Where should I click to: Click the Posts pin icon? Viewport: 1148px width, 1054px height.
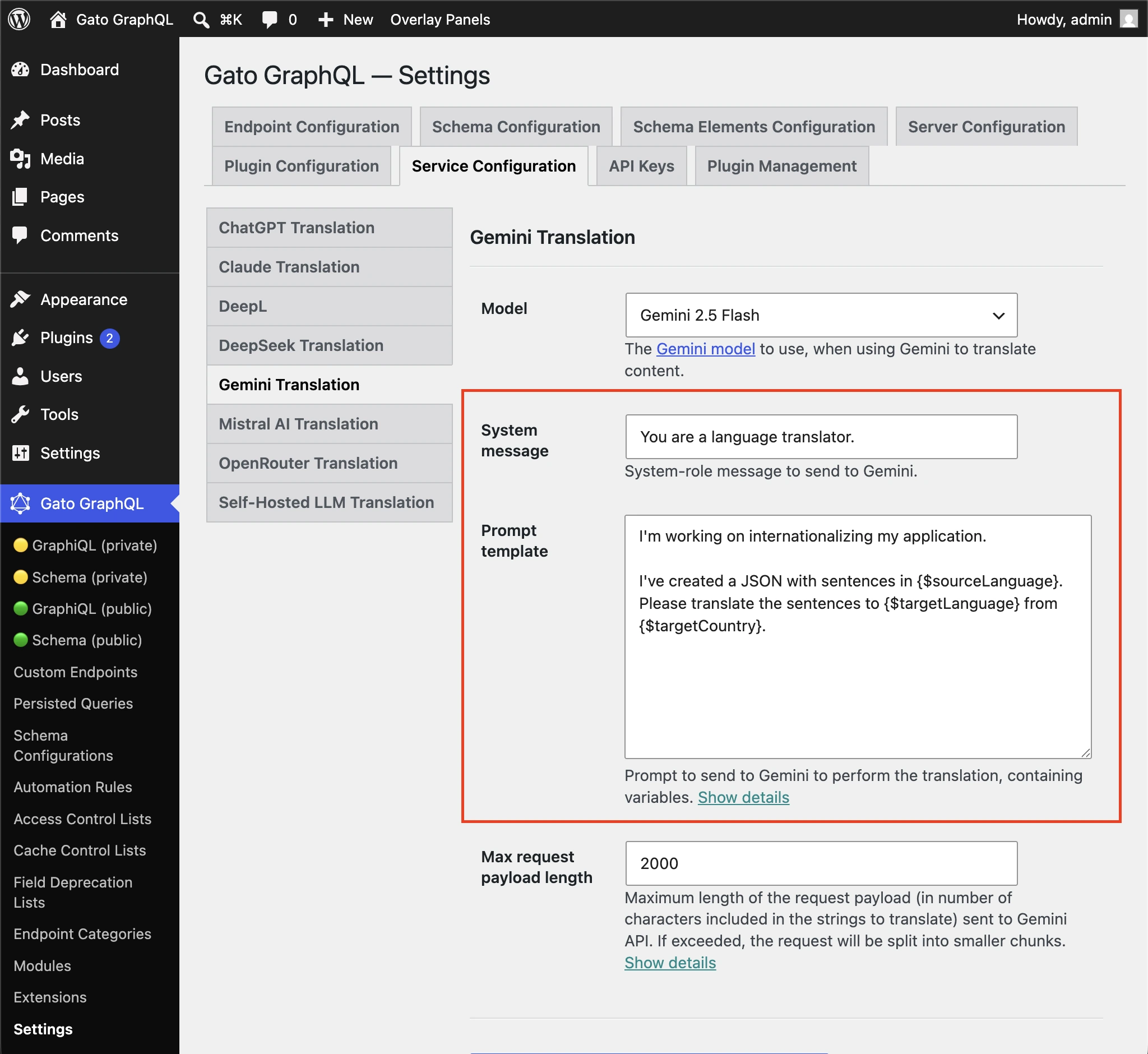(x=21, y=120)
